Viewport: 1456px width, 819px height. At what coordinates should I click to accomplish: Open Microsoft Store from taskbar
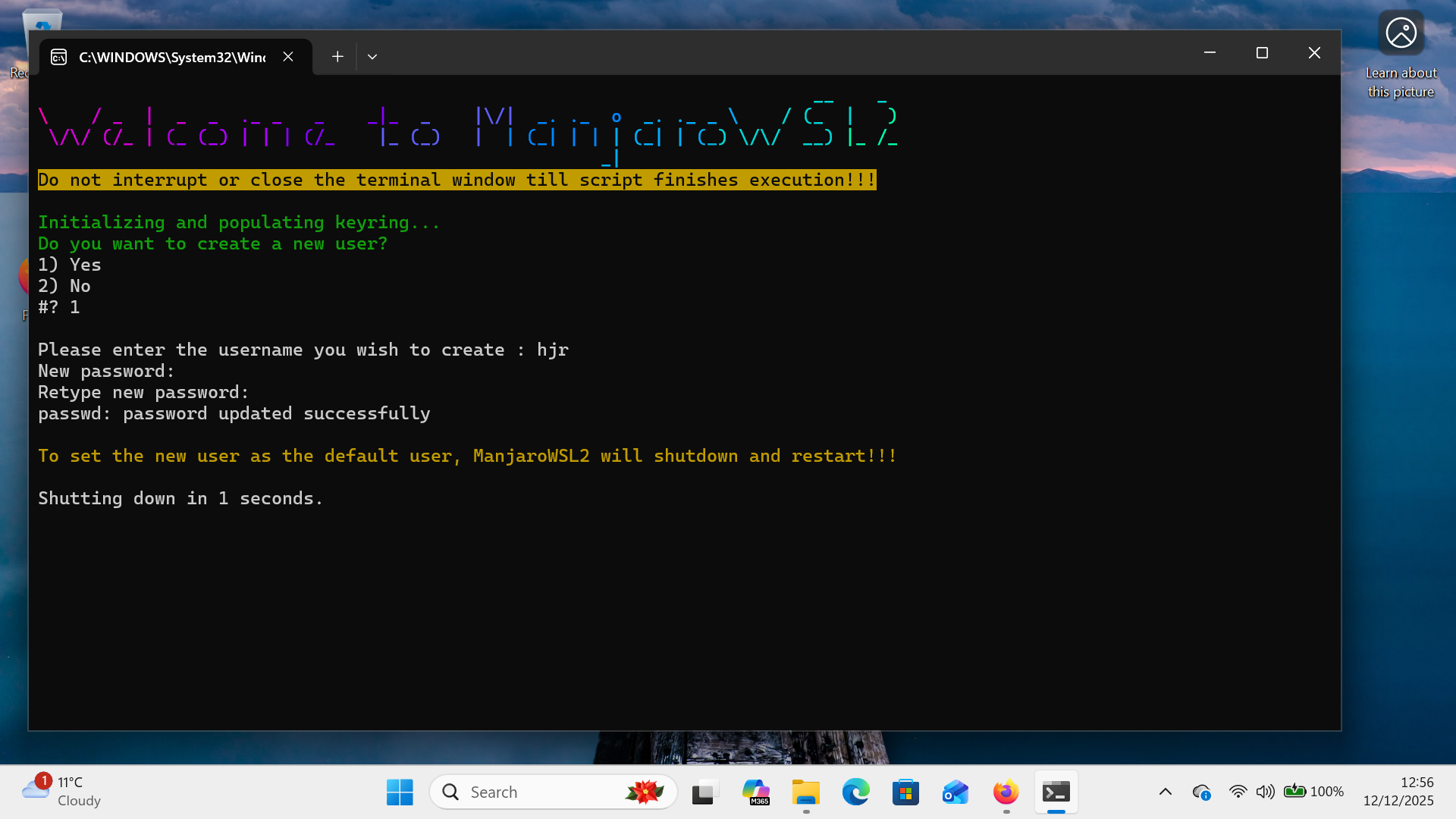pos(905,792)
